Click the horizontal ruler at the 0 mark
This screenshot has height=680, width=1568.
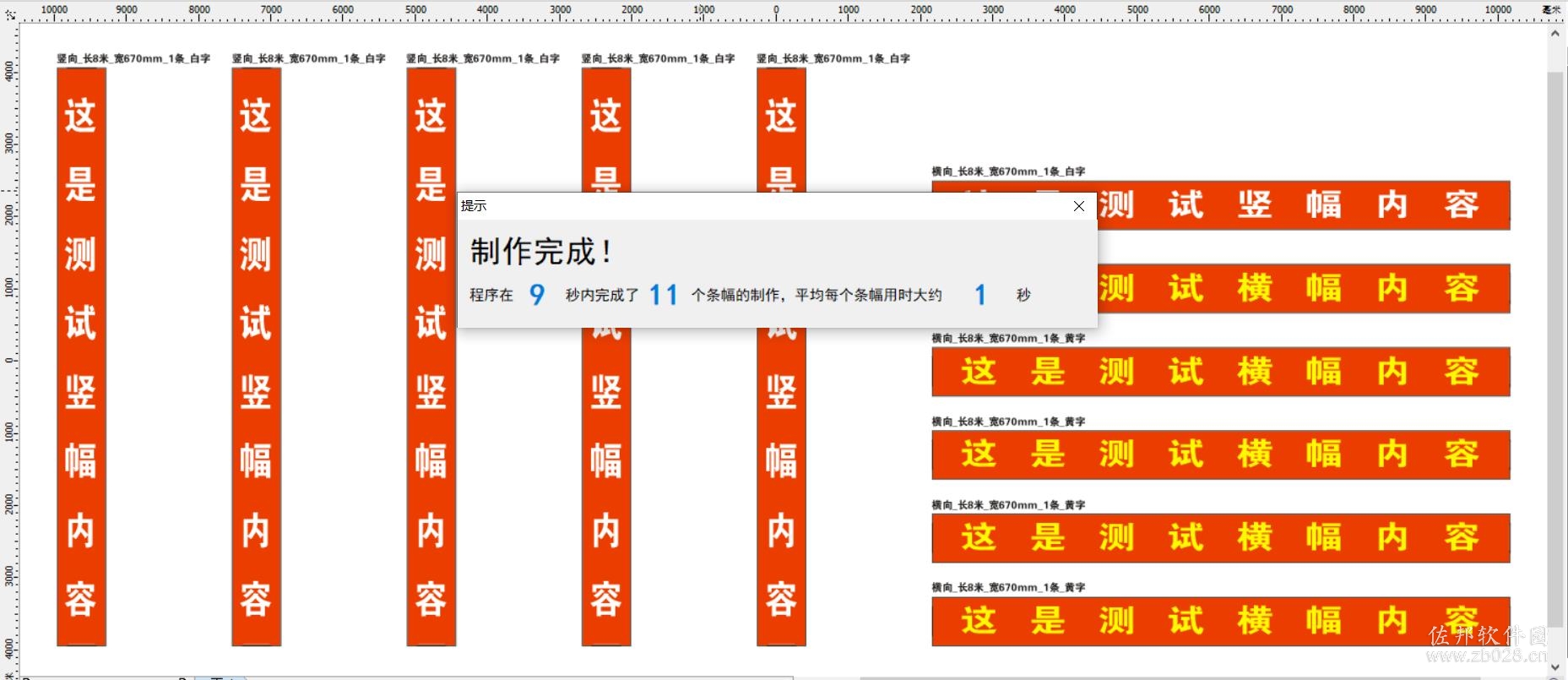pyautogui.click(x=776, y=11)
